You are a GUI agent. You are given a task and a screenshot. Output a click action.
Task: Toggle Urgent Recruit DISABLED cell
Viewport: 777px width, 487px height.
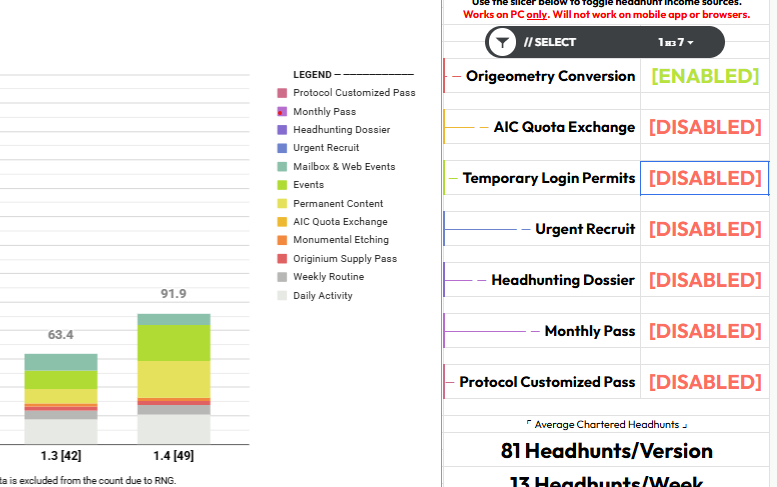pyautogui.click(x=705, y=229)
